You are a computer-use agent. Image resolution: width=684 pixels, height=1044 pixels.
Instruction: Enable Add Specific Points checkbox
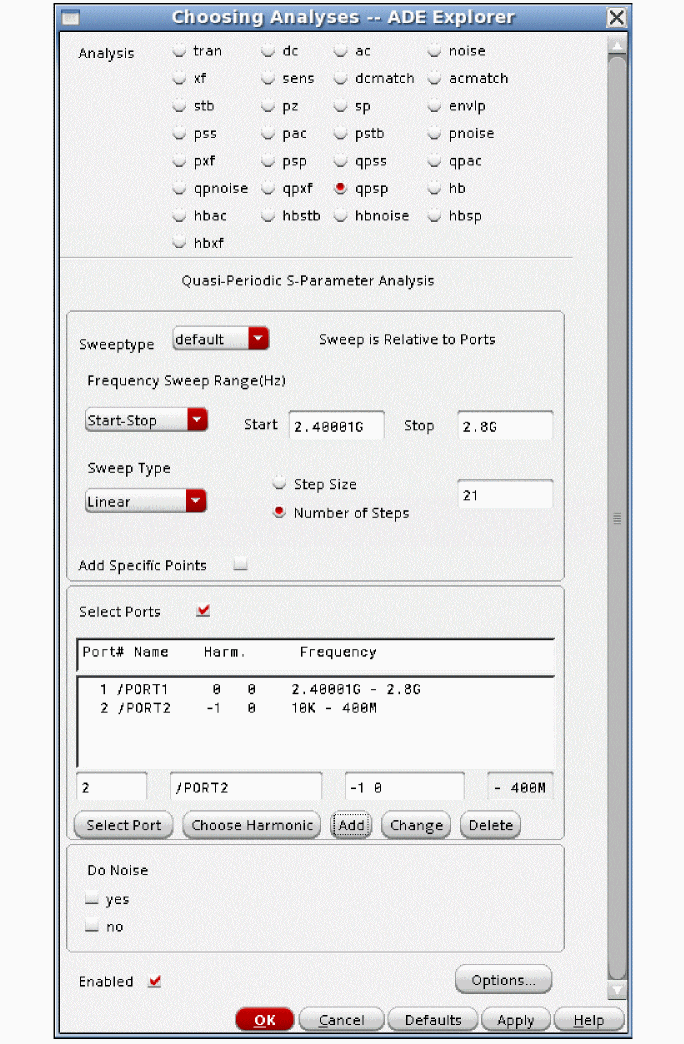[x=240, y=565]
